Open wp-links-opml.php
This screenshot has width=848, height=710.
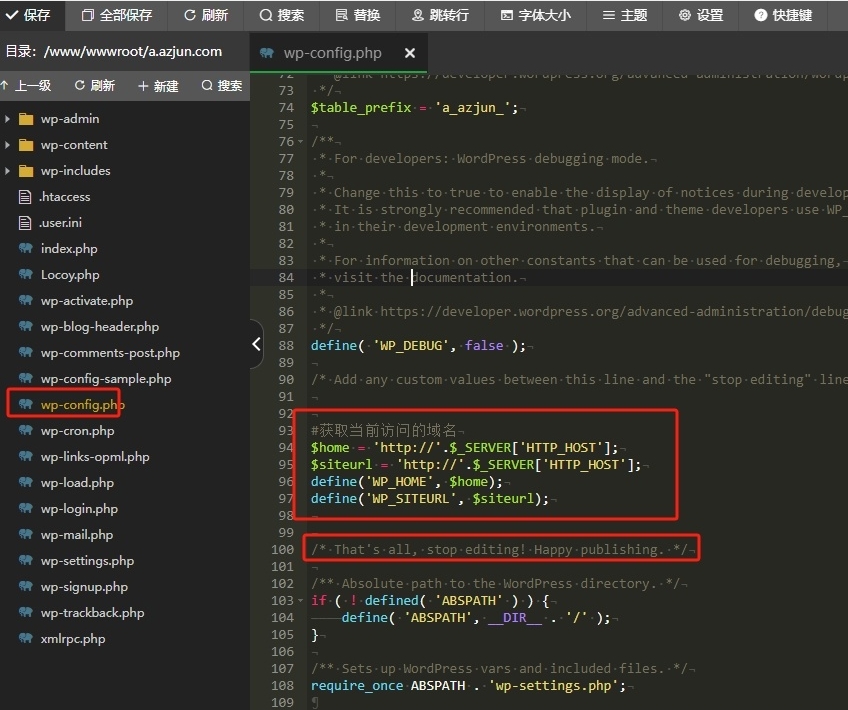[95, 456]
